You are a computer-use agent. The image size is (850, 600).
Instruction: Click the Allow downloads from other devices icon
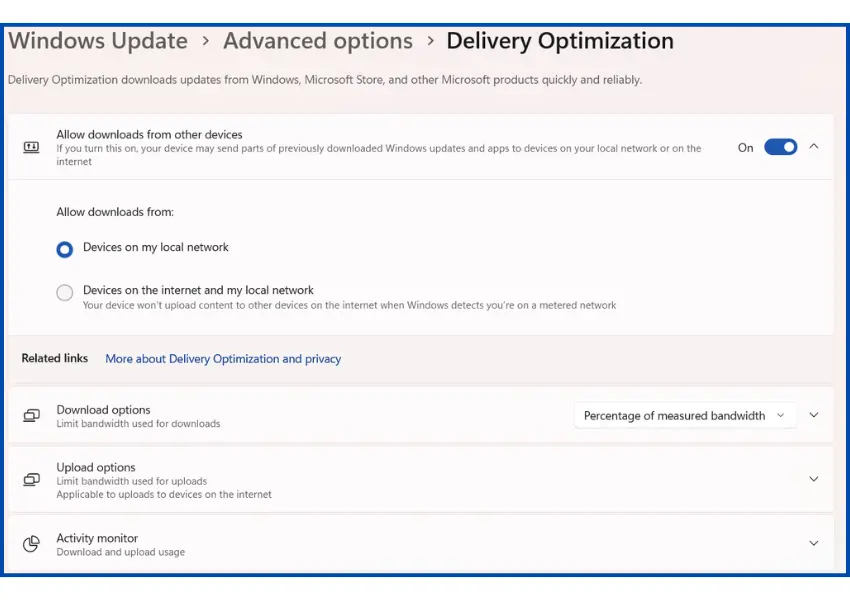click(31, 147)
